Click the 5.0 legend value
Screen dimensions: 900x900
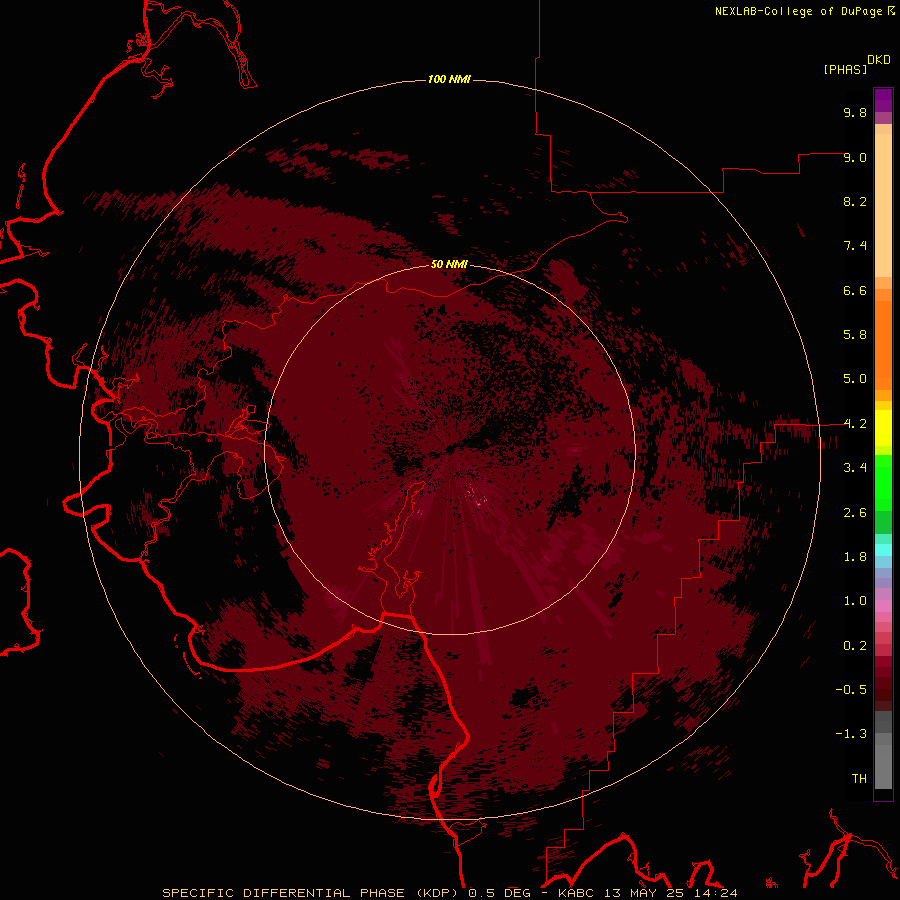click(x=855, y=379)
